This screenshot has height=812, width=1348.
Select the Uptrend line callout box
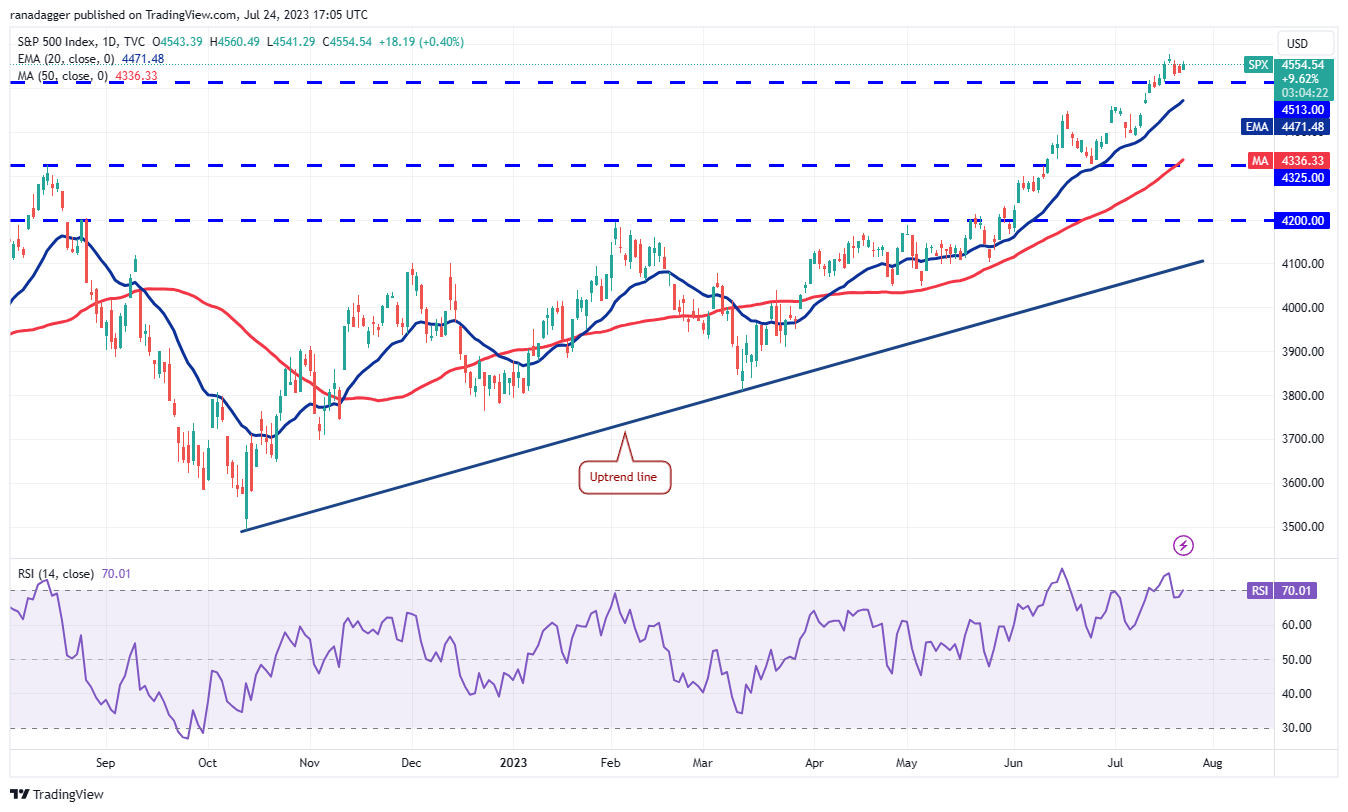[625, 477]
